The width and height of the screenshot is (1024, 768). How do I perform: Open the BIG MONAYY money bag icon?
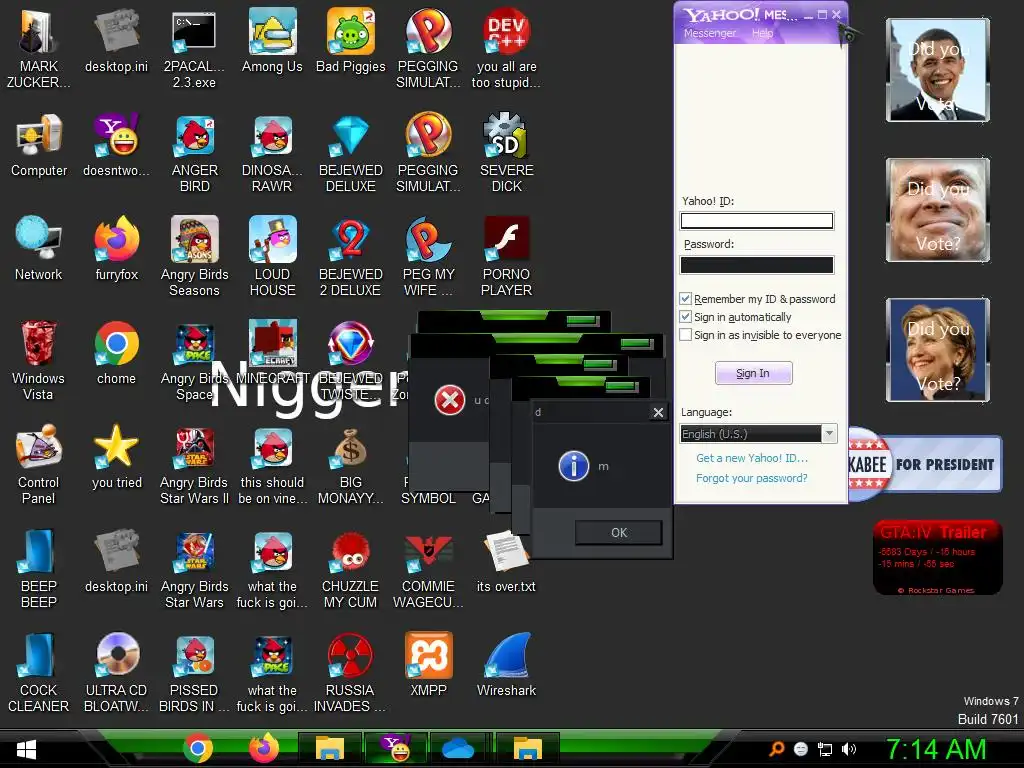351,465
